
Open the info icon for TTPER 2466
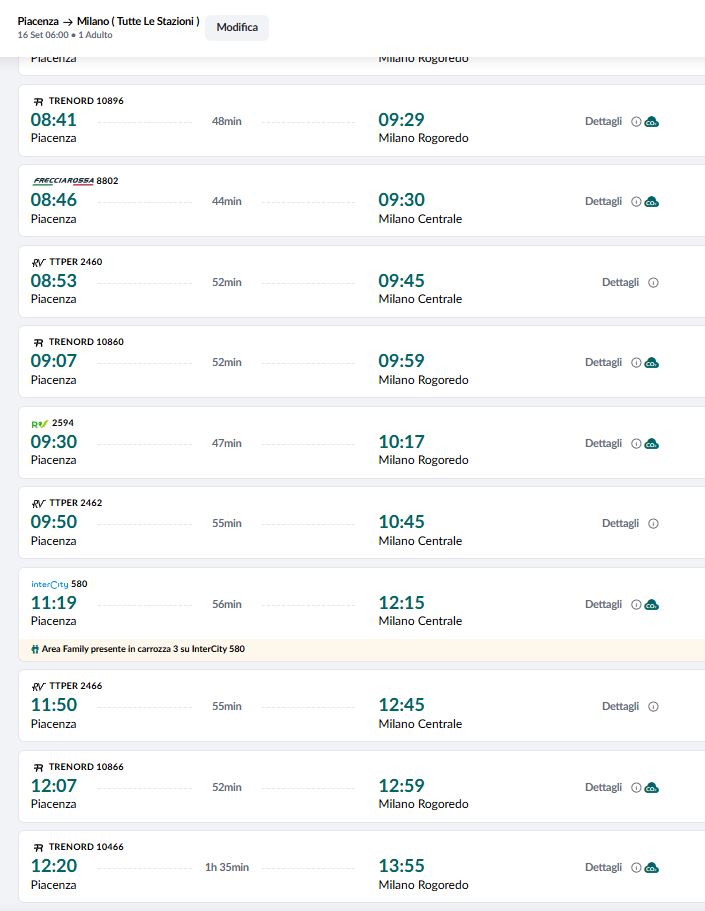(x=654, y=707)
